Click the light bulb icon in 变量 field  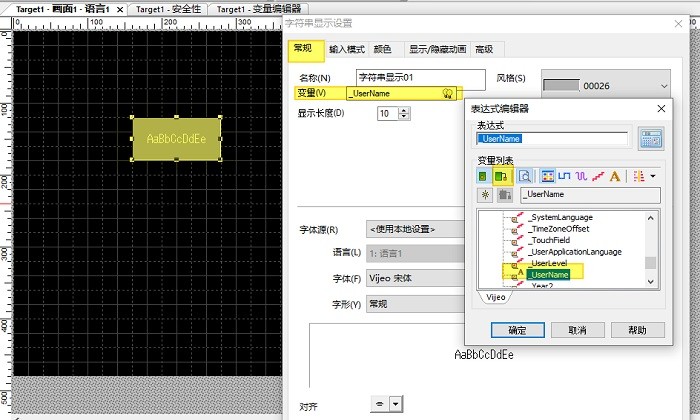pyautogui.click(x=449, y=93)
